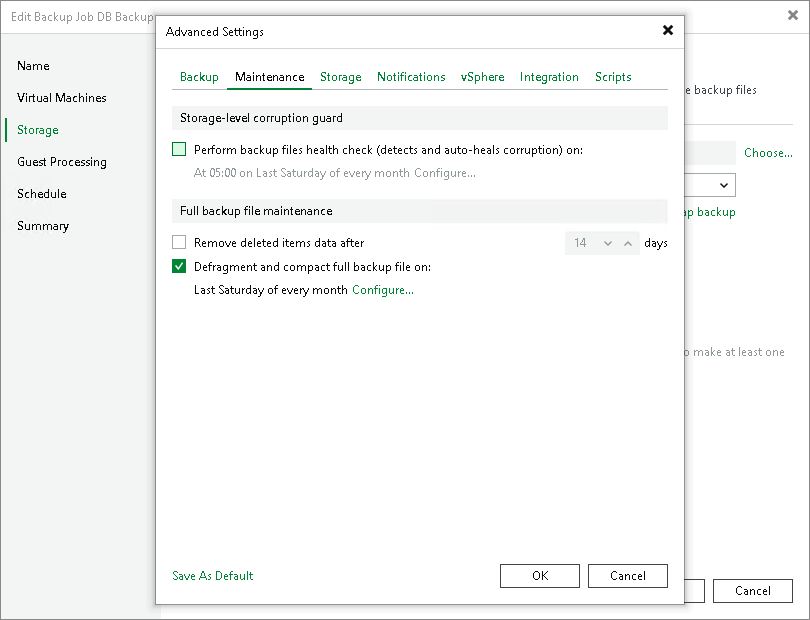Select the Maintenance tab

click(270, 77)
